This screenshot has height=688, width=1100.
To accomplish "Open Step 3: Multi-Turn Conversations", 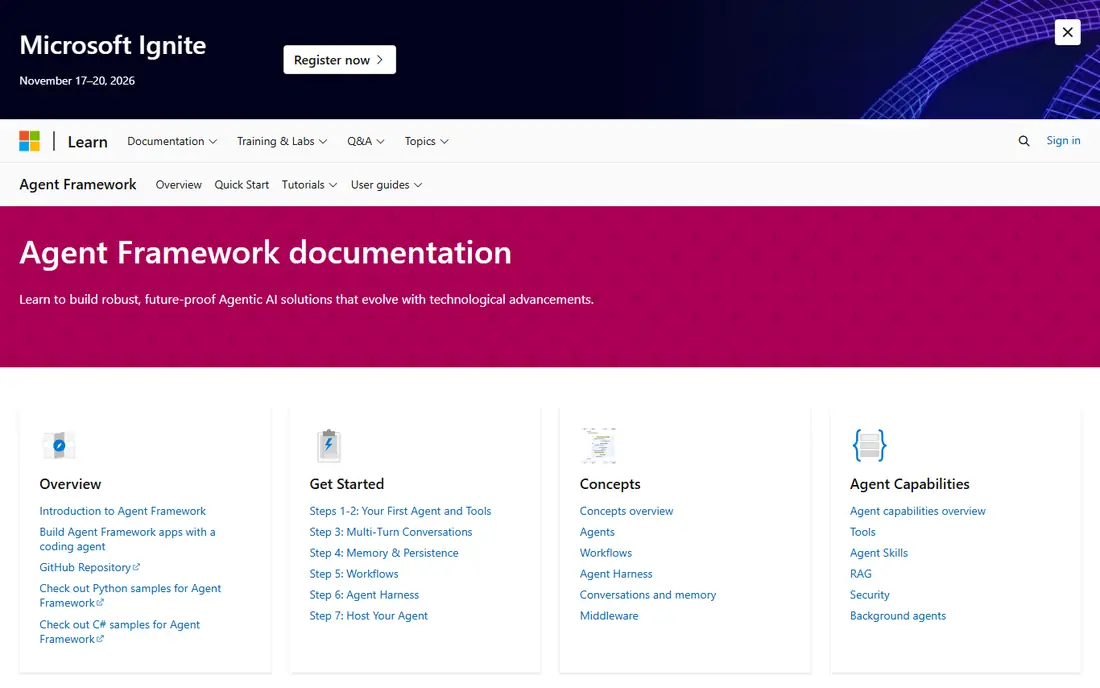I will [391, 532].
